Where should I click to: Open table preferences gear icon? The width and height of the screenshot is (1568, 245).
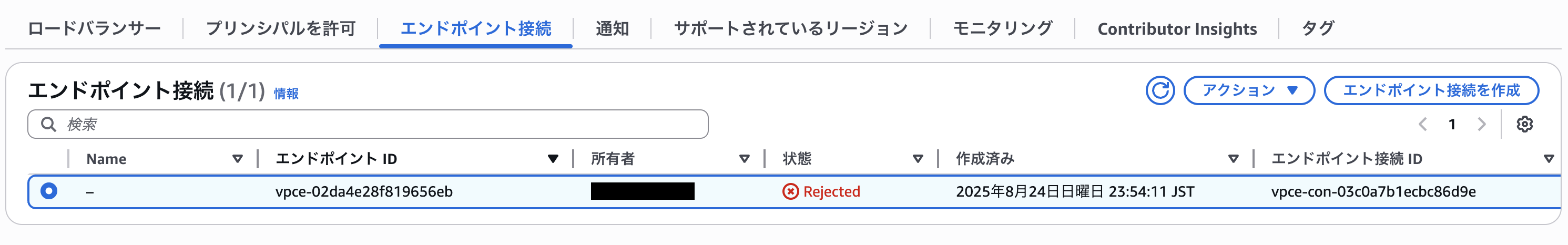[x=1524, y=124]
